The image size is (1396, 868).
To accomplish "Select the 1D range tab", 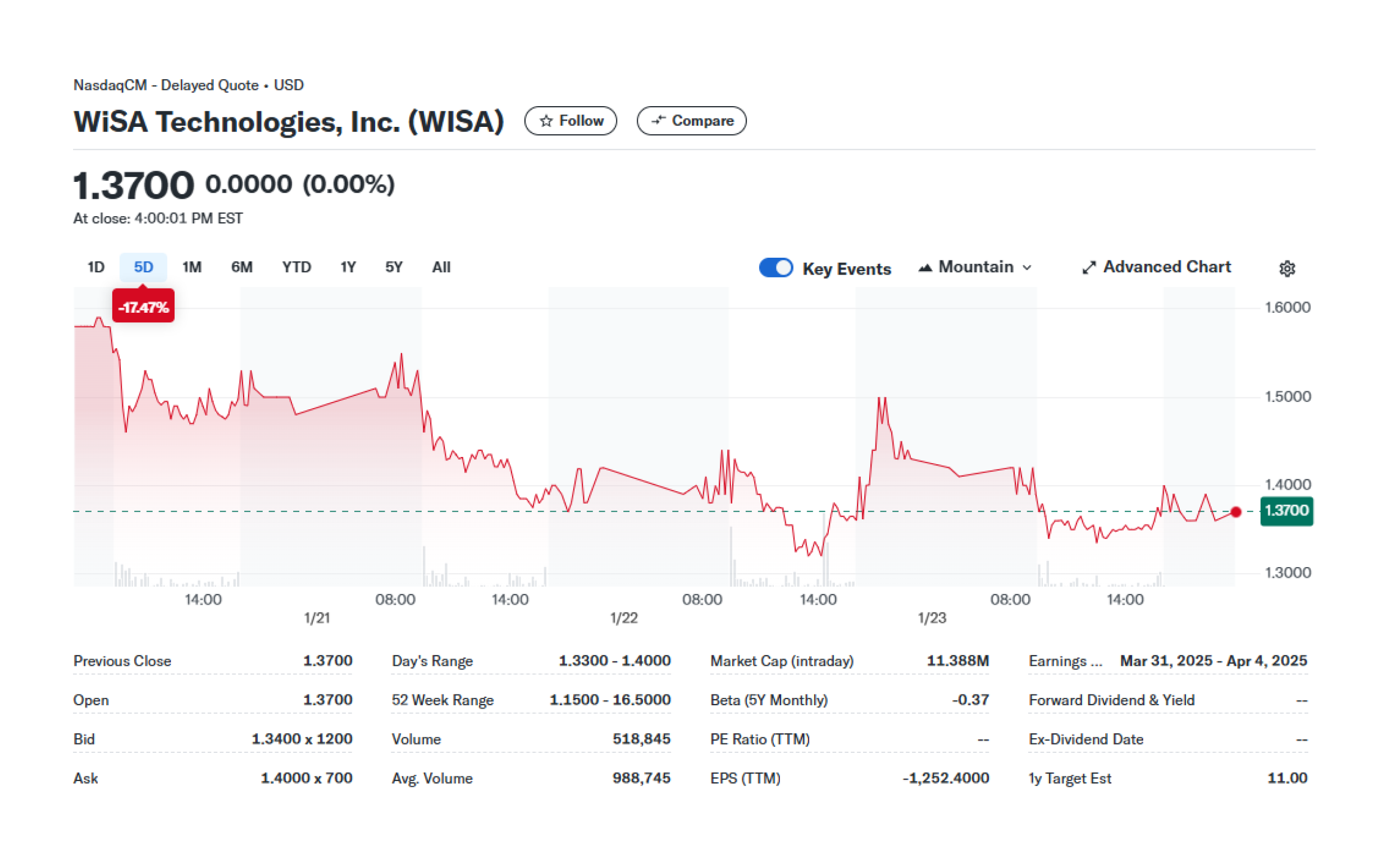I will point(97,268).
